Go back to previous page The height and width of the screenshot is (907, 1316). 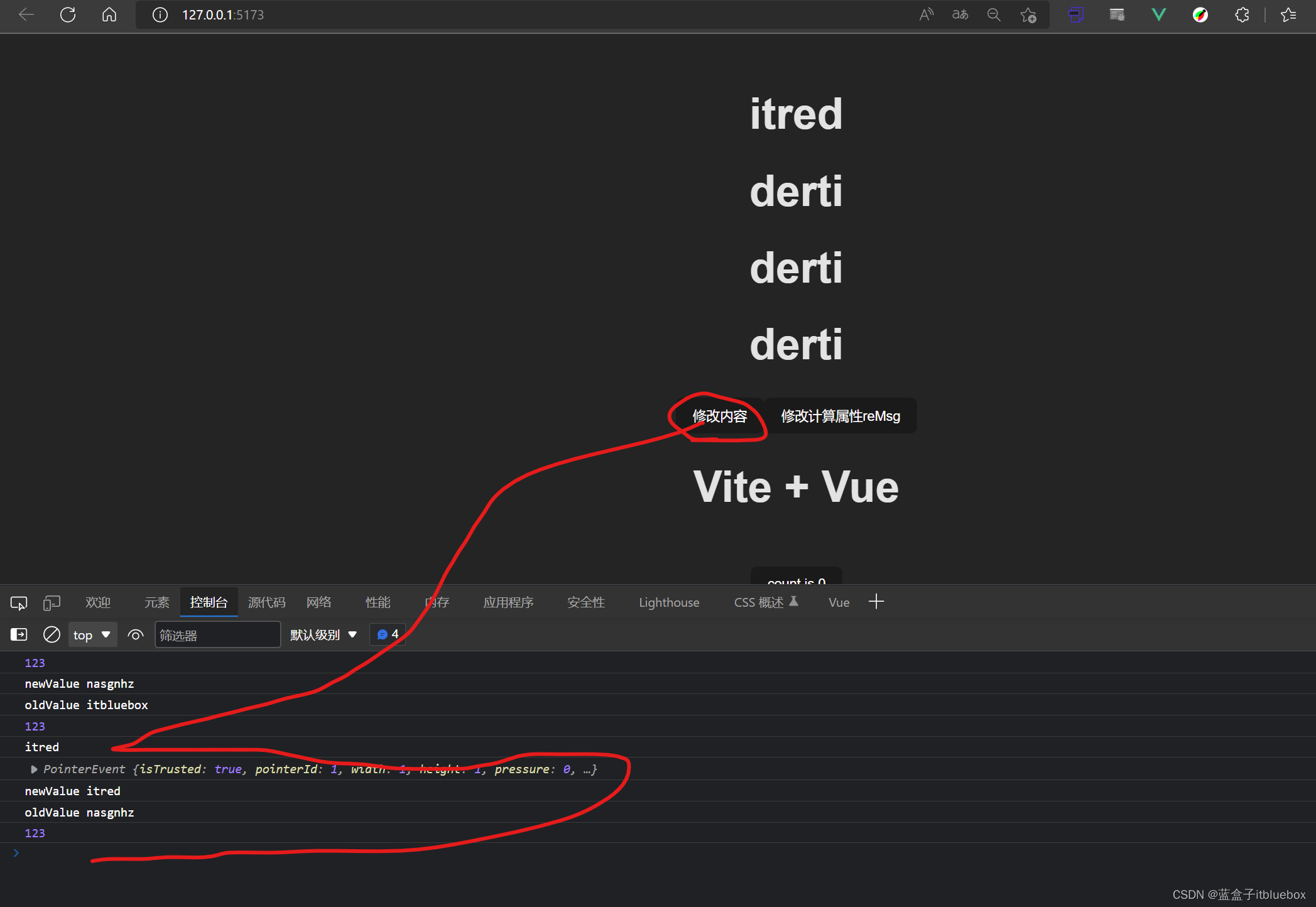click(26, 14)
